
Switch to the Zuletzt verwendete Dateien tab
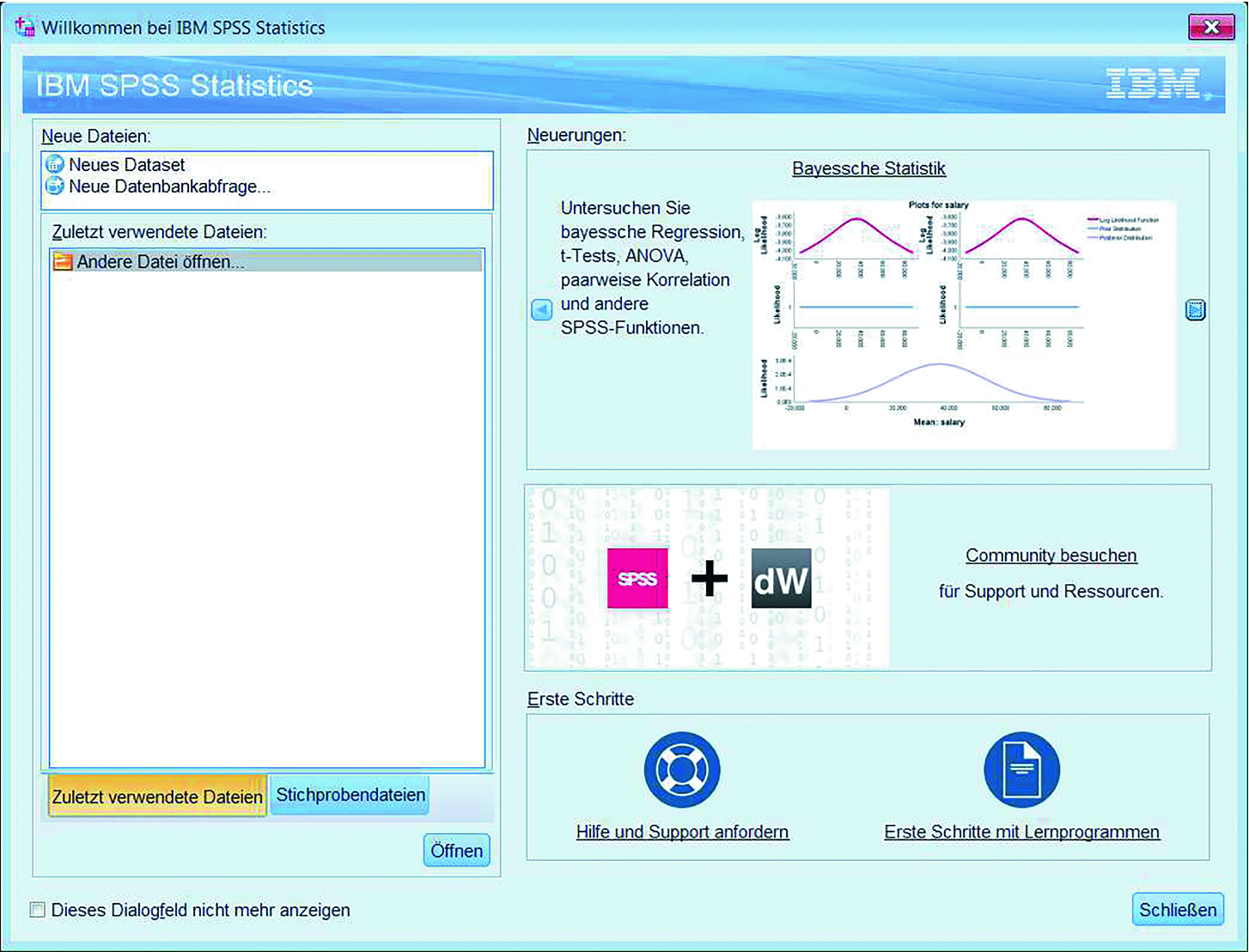tap(157, 796)
